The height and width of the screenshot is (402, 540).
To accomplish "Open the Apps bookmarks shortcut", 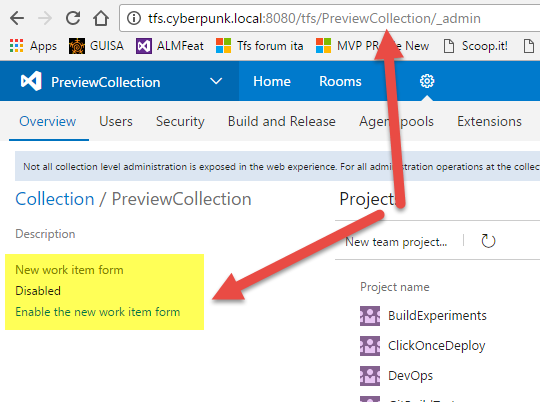I will tap(33, 46).
